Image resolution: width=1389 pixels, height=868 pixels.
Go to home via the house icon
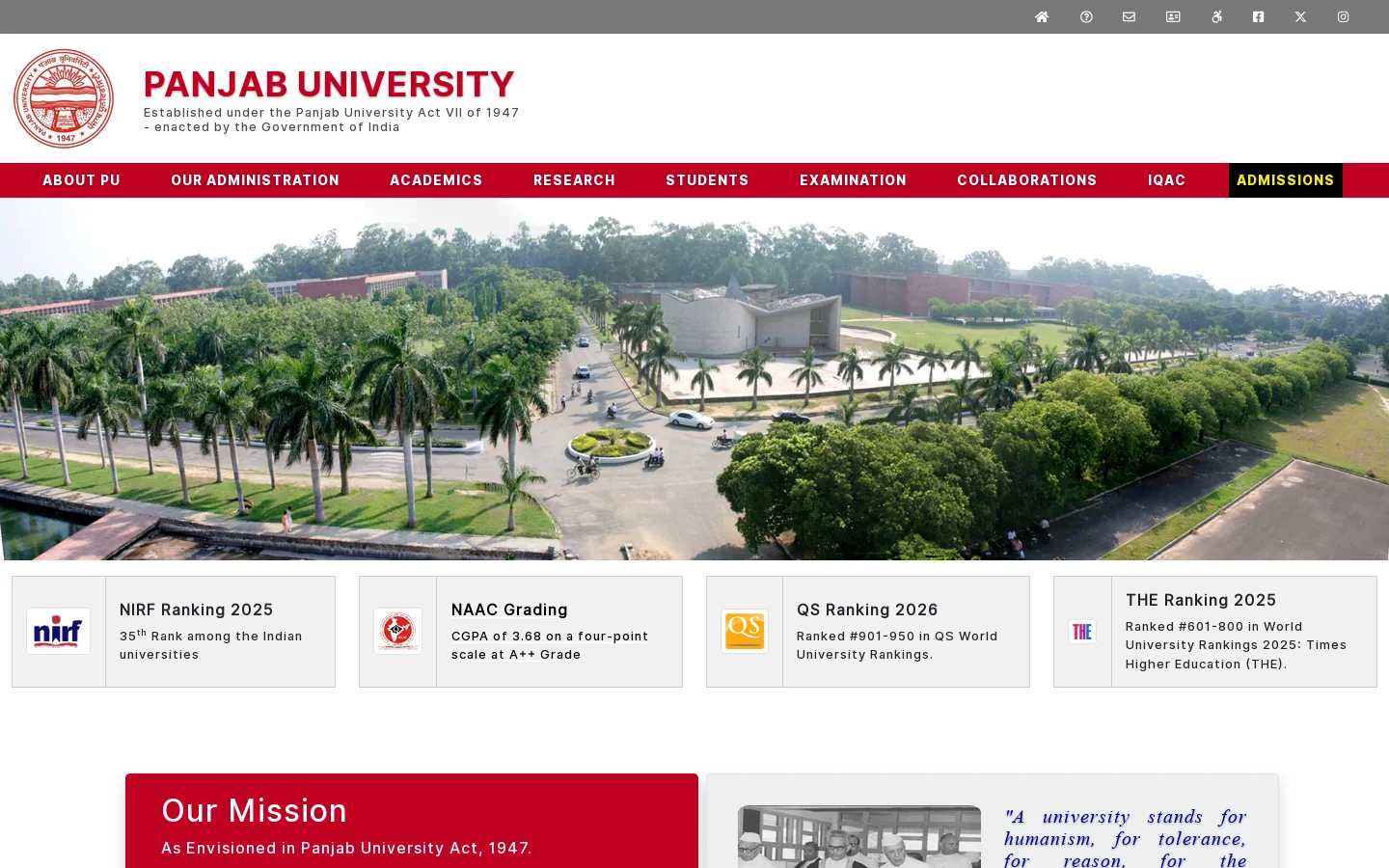pos(1042,16)
